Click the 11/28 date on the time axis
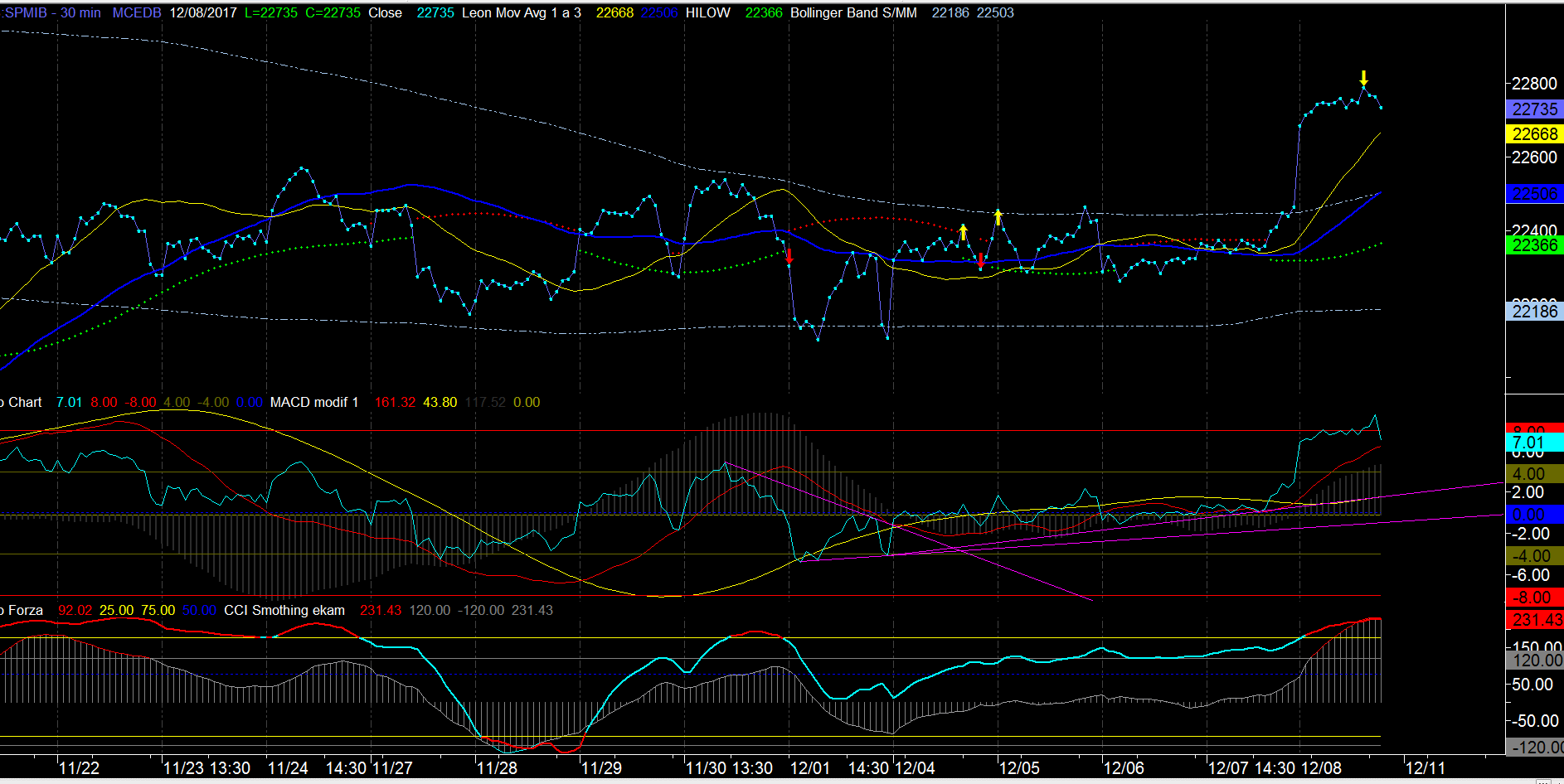 coord(497,768)
